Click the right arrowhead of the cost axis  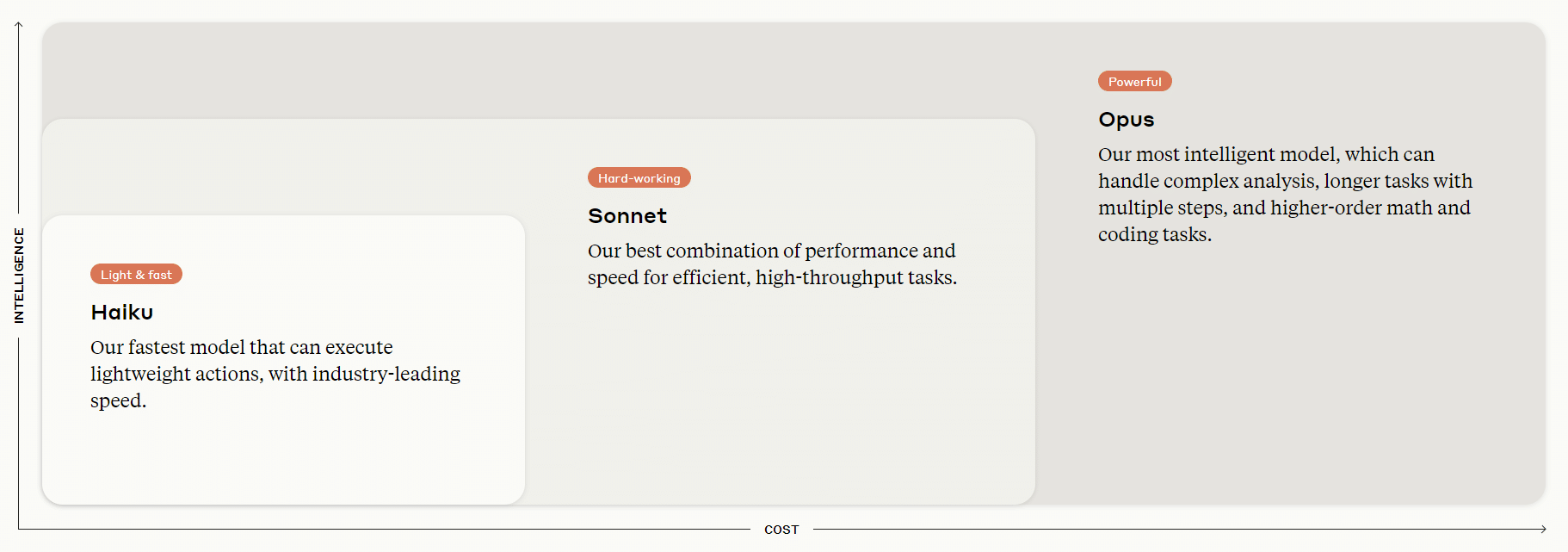pos(1544,529)
